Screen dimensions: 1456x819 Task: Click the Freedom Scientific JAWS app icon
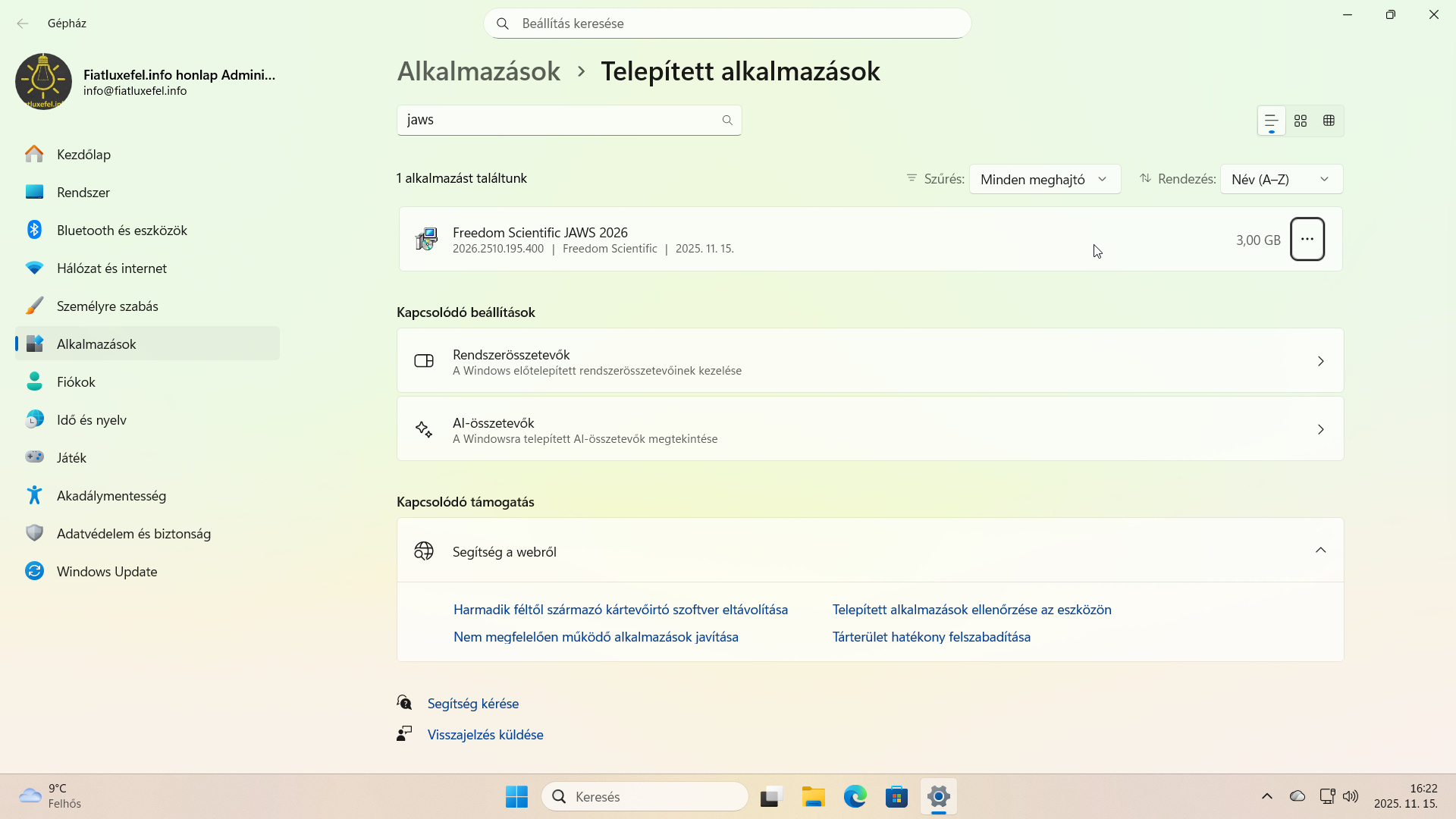(426, 239)
